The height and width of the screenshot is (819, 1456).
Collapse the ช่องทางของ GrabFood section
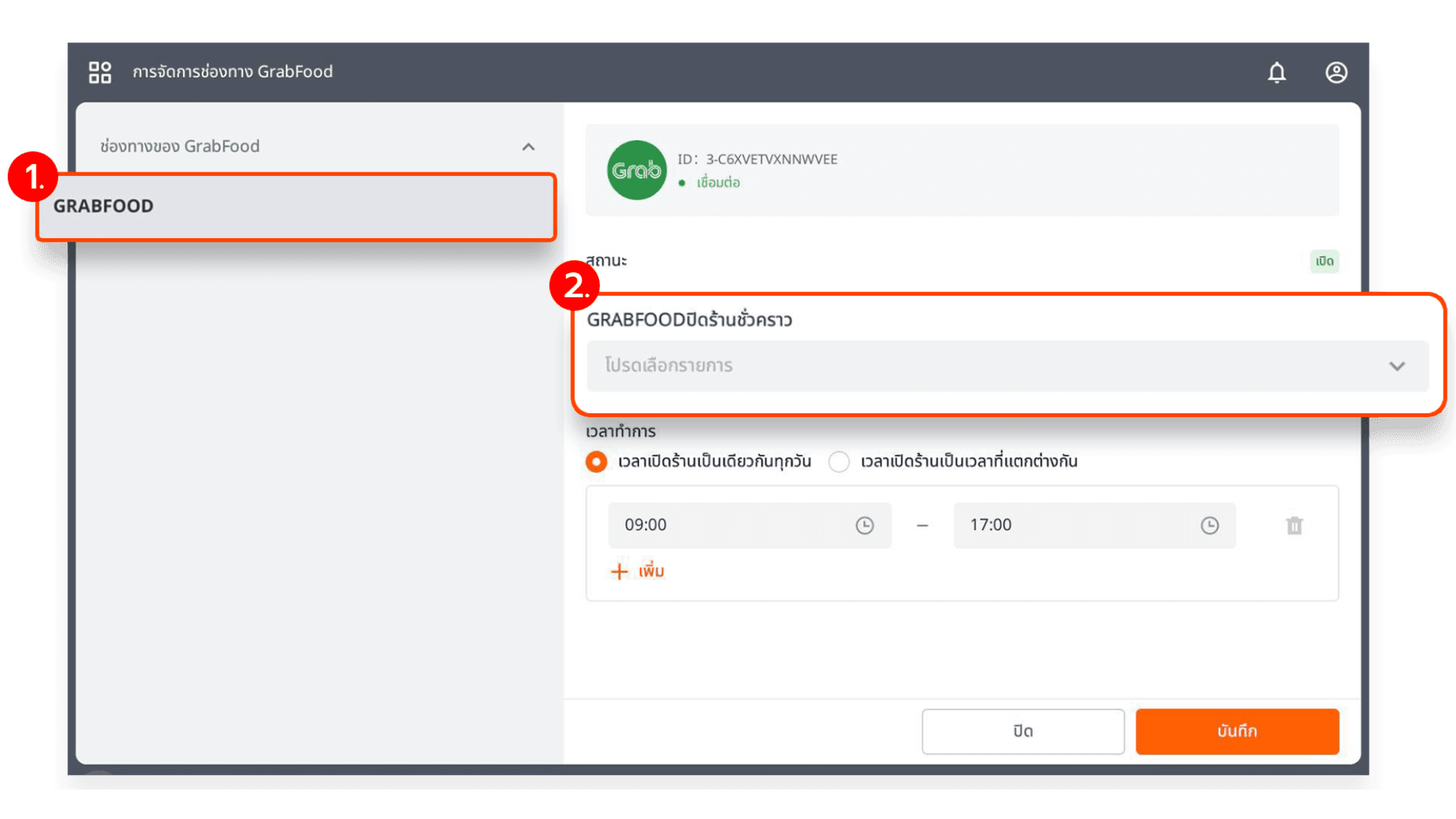[x=529, y=146]
